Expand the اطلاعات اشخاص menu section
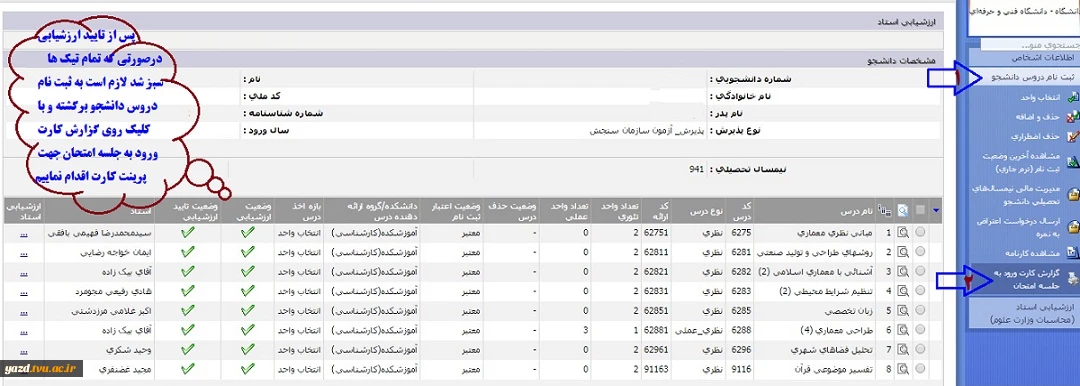 point(1042,58)
